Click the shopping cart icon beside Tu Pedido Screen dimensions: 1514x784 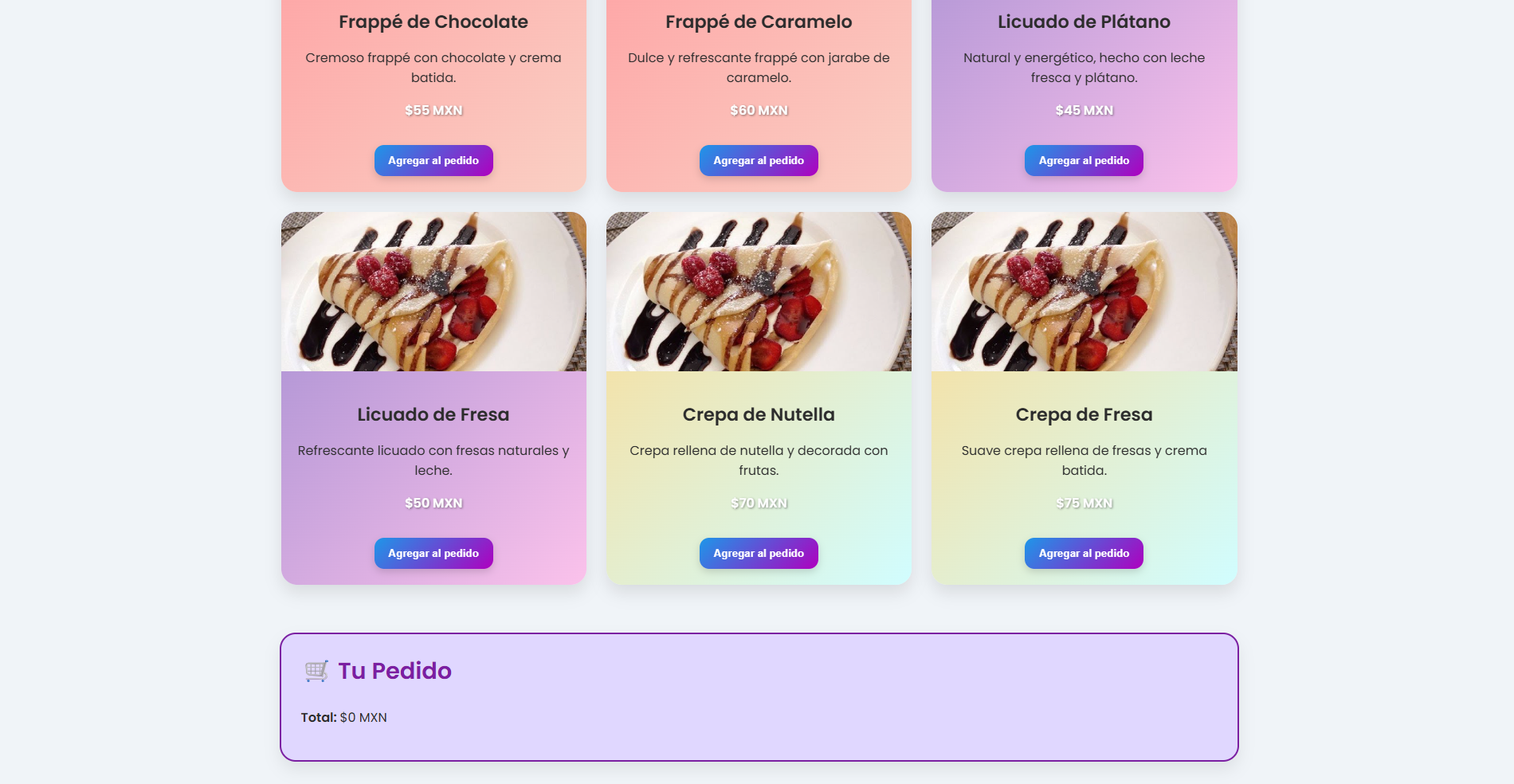316,671
